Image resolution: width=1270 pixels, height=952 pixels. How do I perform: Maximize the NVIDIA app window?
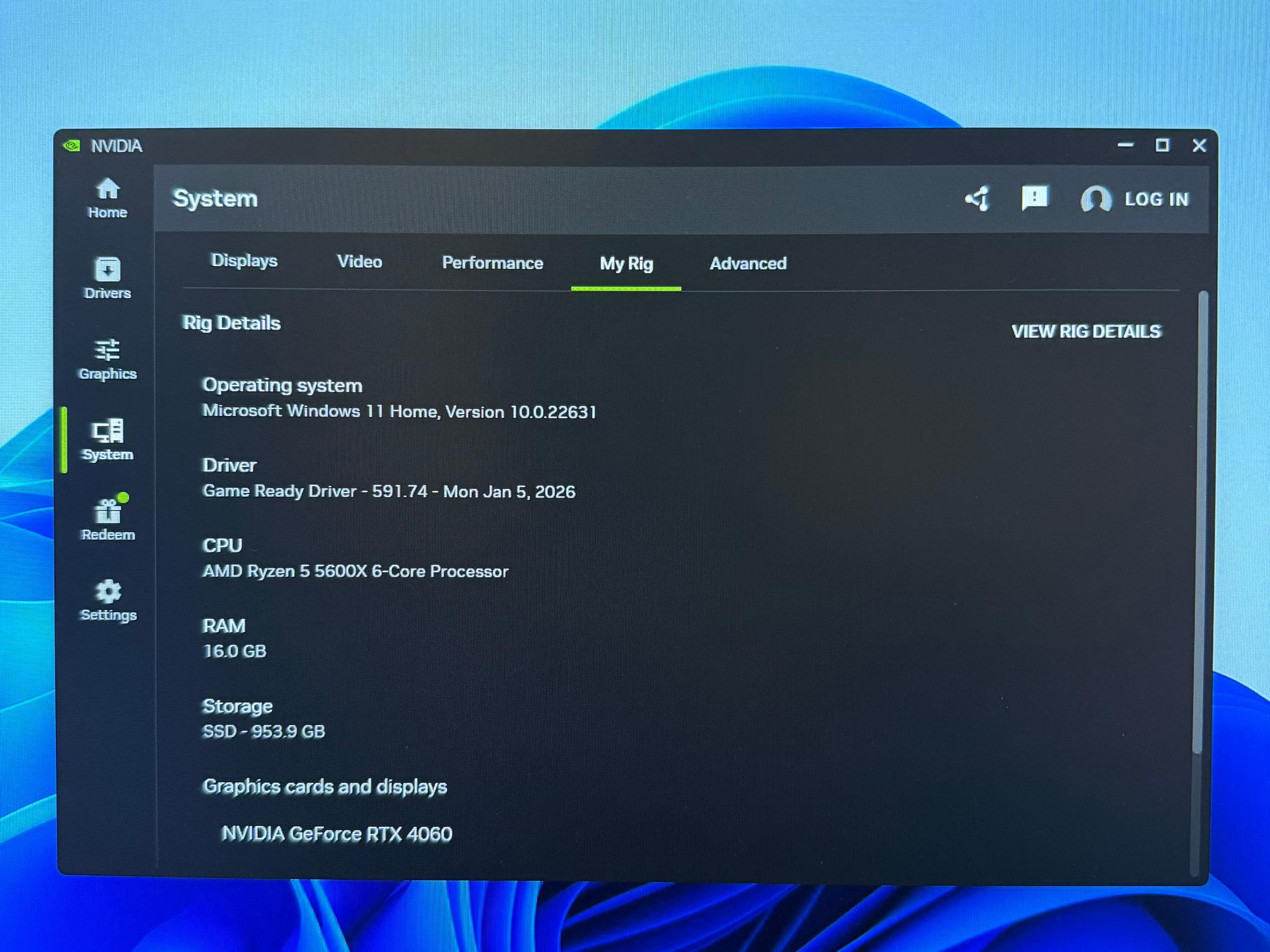click(x=1162, y=145)
